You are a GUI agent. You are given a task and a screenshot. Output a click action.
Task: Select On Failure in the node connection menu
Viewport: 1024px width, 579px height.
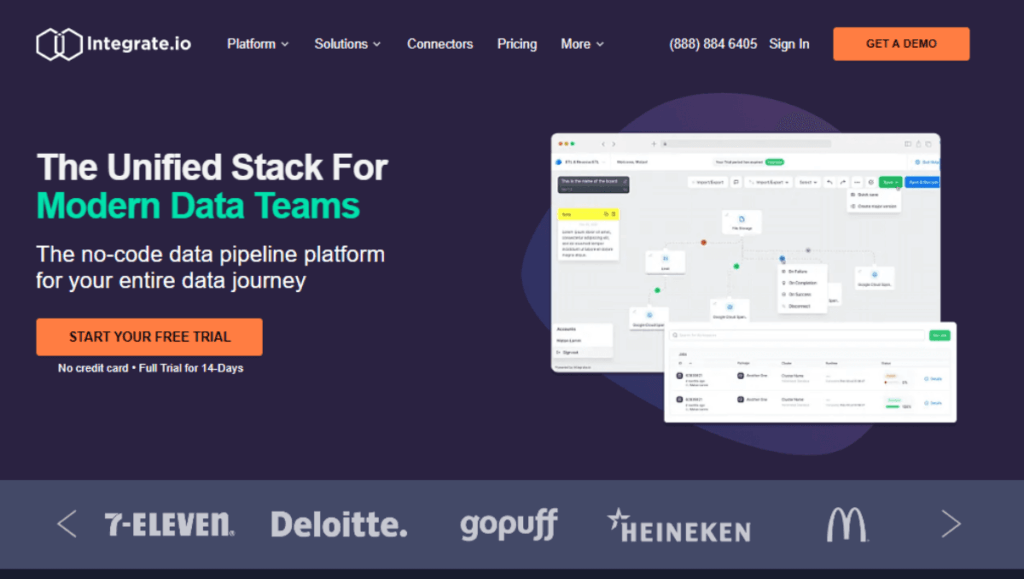coord(798,271)
